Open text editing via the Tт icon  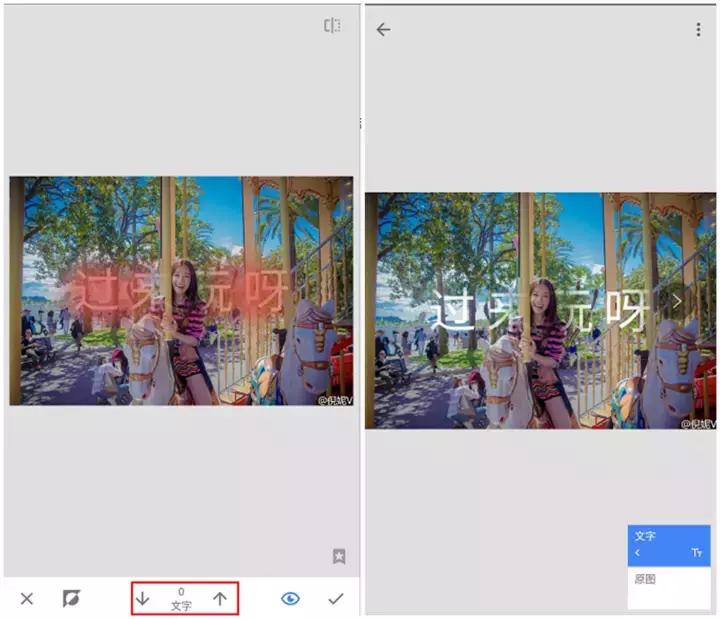697,552
